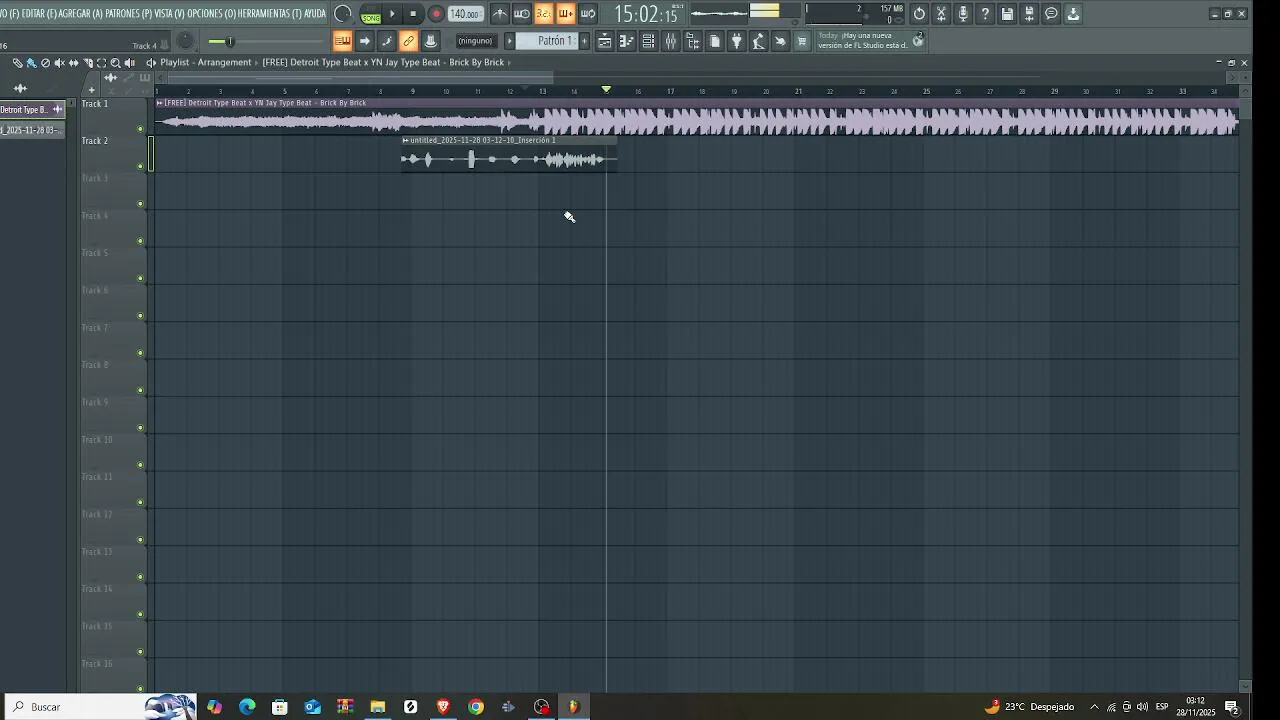Open the plugin picker plug icon

(x=737, y=41)
